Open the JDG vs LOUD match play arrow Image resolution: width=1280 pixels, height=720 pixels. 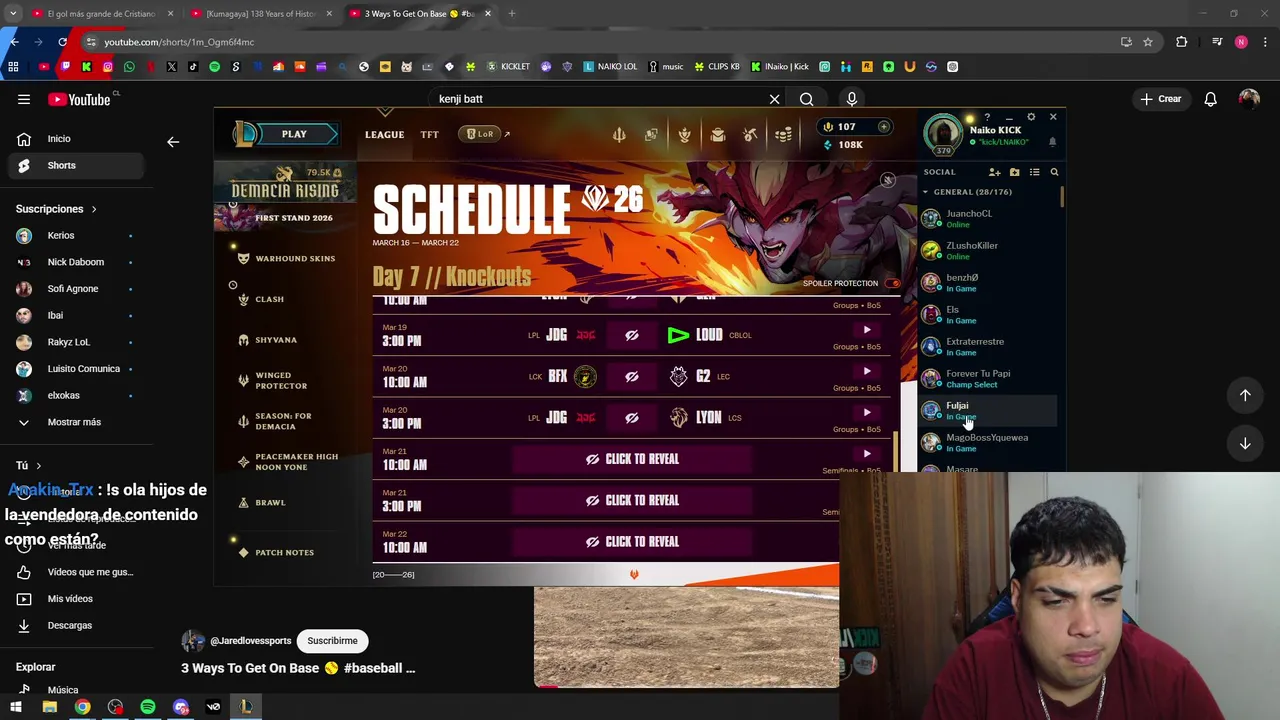click(x=867, y=330)
